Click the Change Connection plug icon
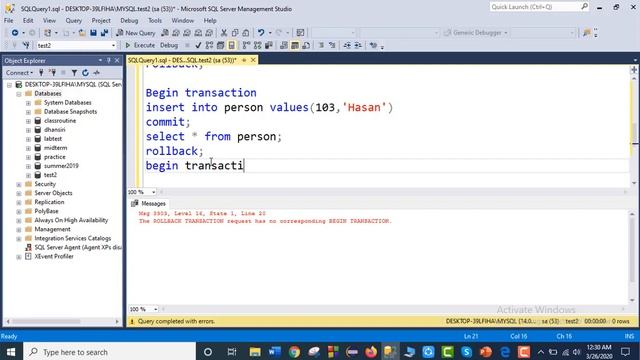640x360 pixels. 26,45
